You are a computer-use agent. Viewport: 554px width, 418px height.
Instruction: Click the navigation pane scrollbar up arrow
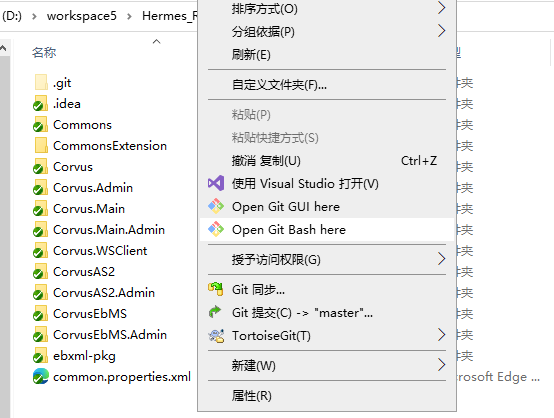(x=3, y=48)
